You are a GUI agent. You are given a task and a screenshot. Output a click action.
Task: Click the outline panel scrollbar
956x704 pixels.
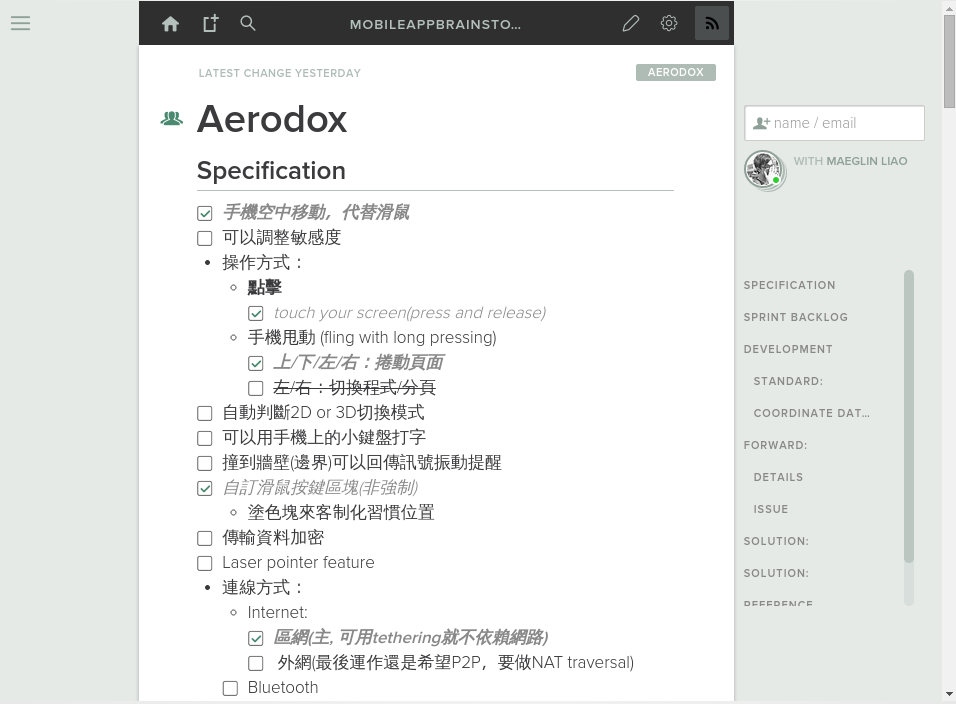pos(909,416)
